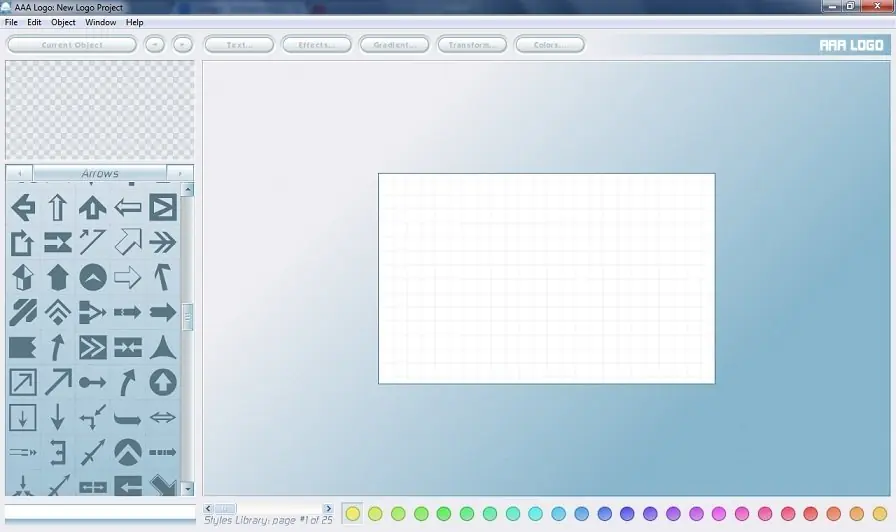896x532 pixels.
Task: Go to next Styles Library page
Action: [328, 508]
